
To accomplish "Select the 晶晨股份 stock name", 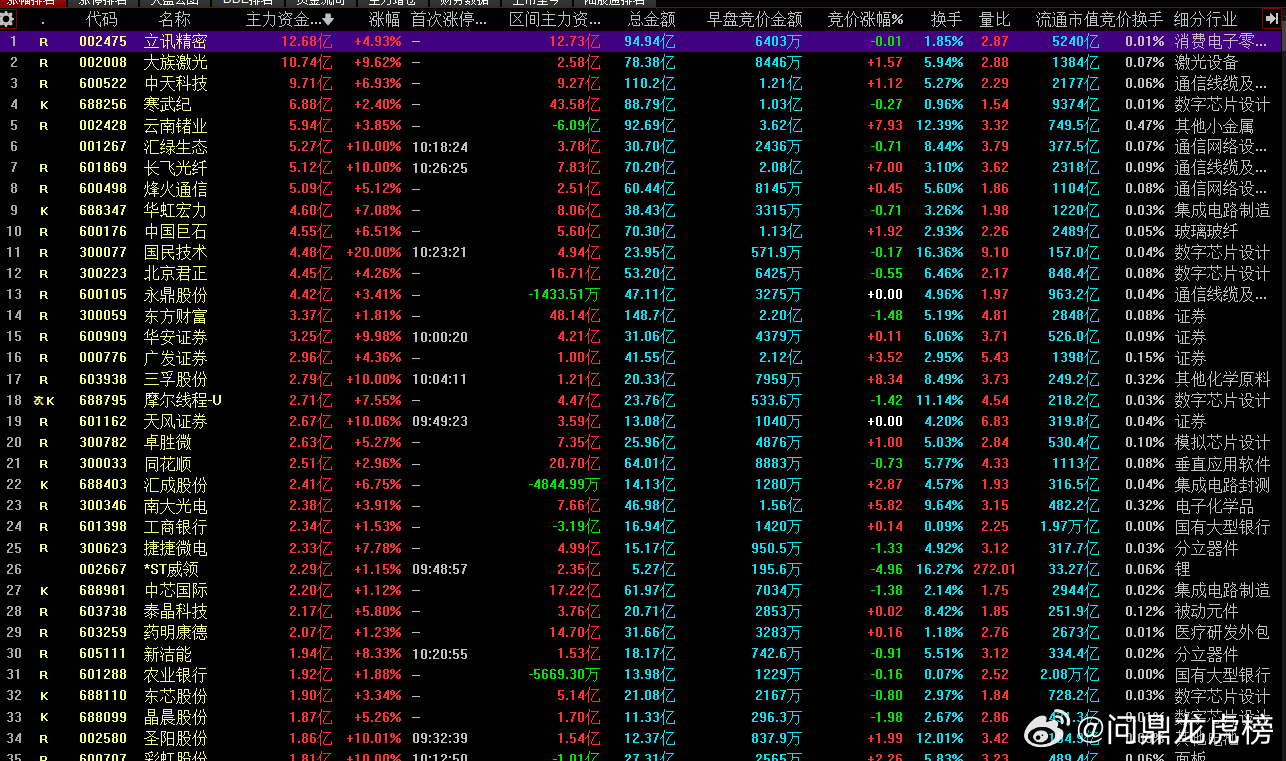I will 176,717.
